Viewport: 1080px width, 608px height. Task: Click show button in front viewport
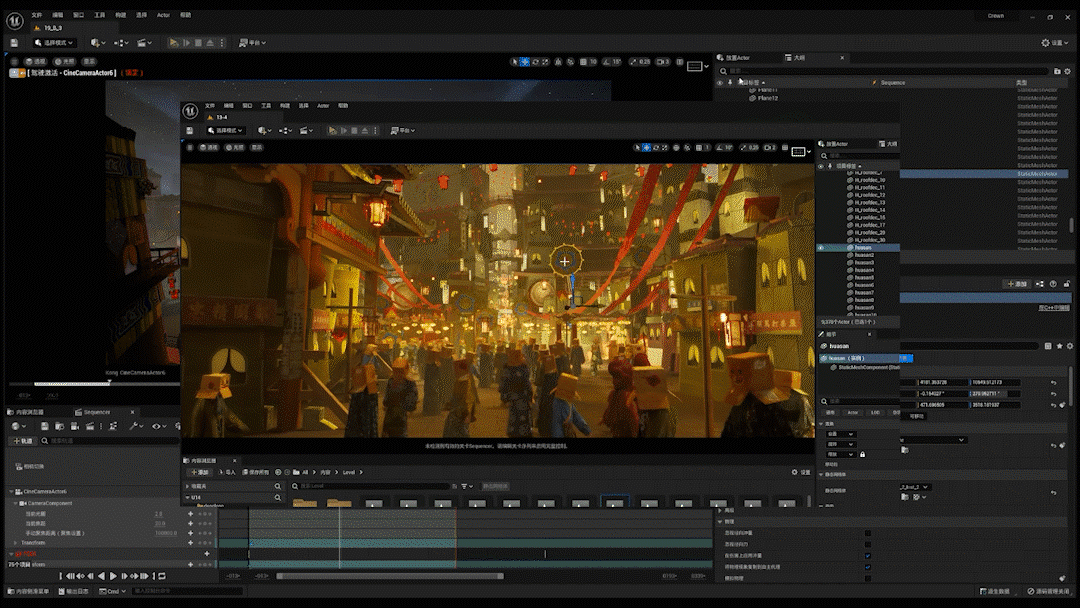click(x=257, y=147)
